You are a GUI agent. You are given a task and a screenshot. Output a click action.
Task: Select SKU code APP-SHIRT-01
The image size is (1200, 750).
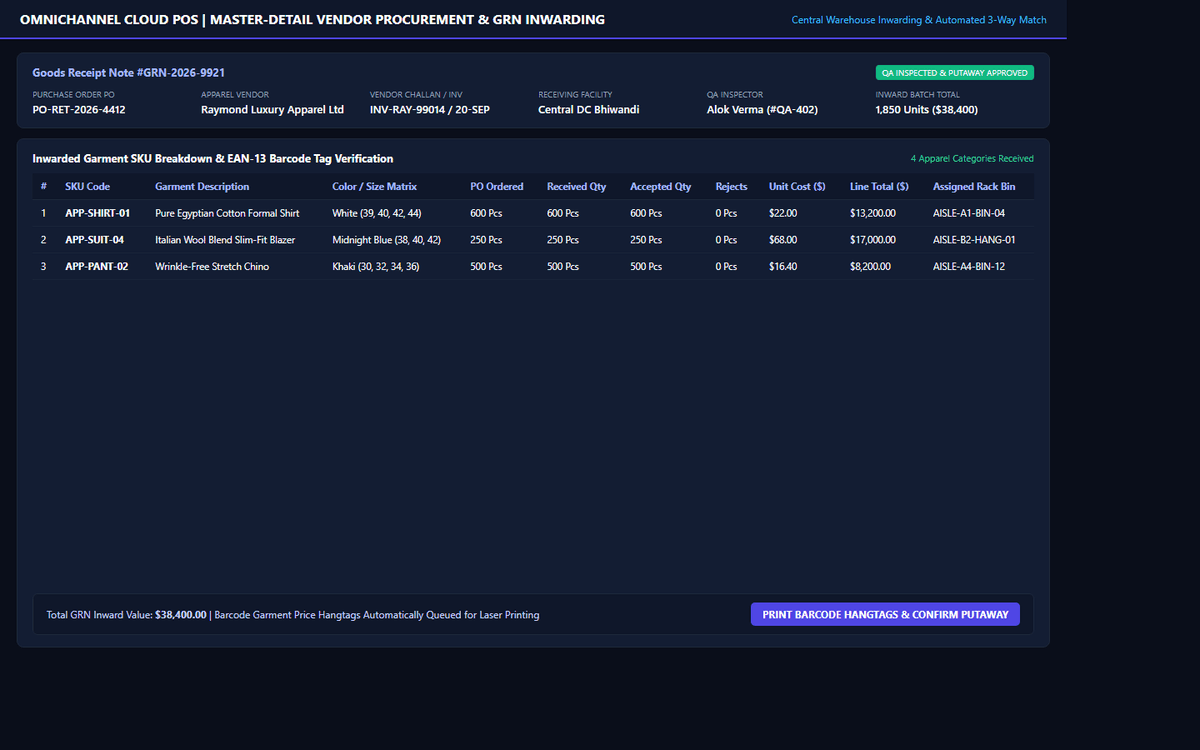98,213
